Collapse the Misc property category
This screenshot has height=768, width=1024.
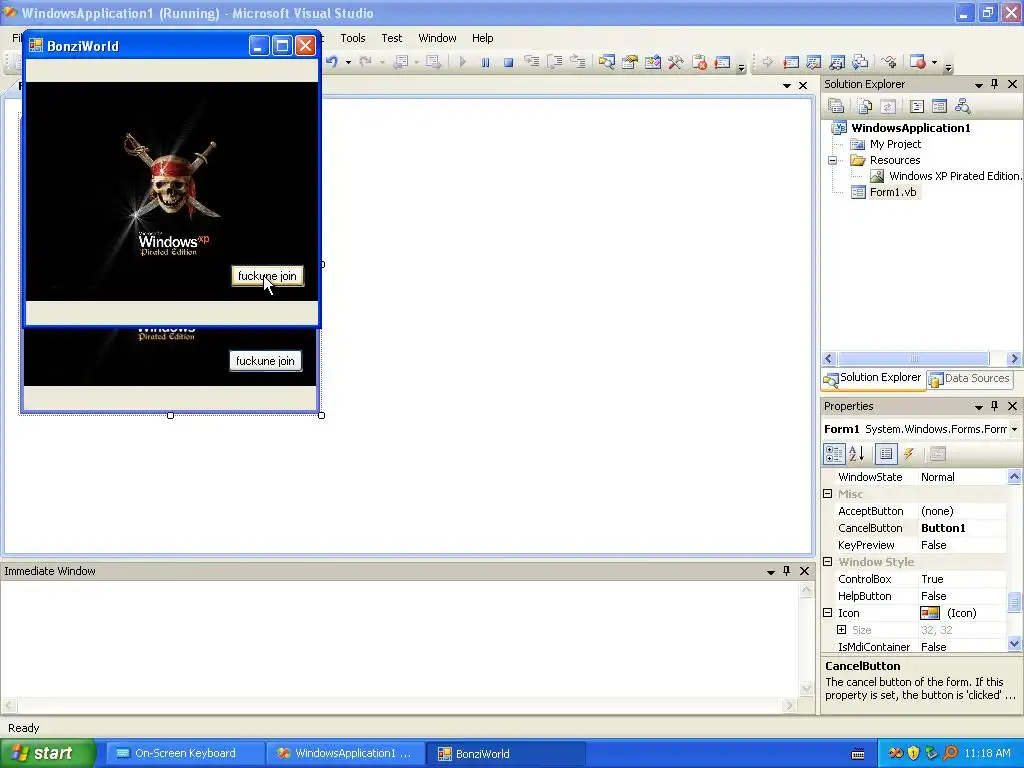827,494
